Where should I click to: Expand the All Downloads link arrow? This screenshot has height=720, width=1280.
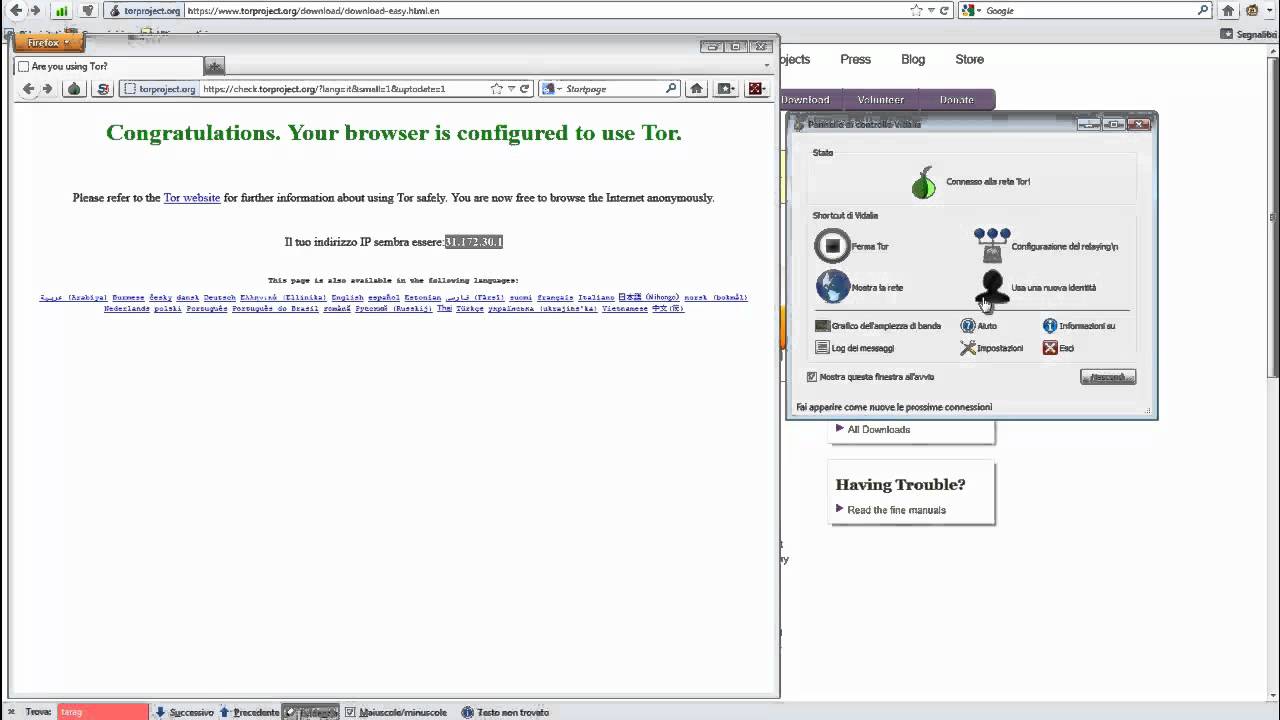click(840, 429)
